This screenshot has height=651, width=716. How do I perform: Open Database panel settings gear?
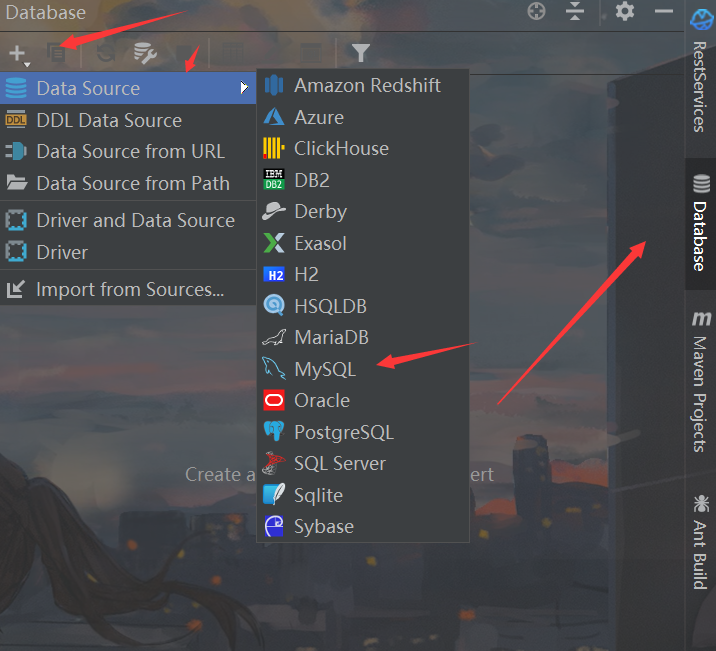pyautogui.click(x=624, y=11)
